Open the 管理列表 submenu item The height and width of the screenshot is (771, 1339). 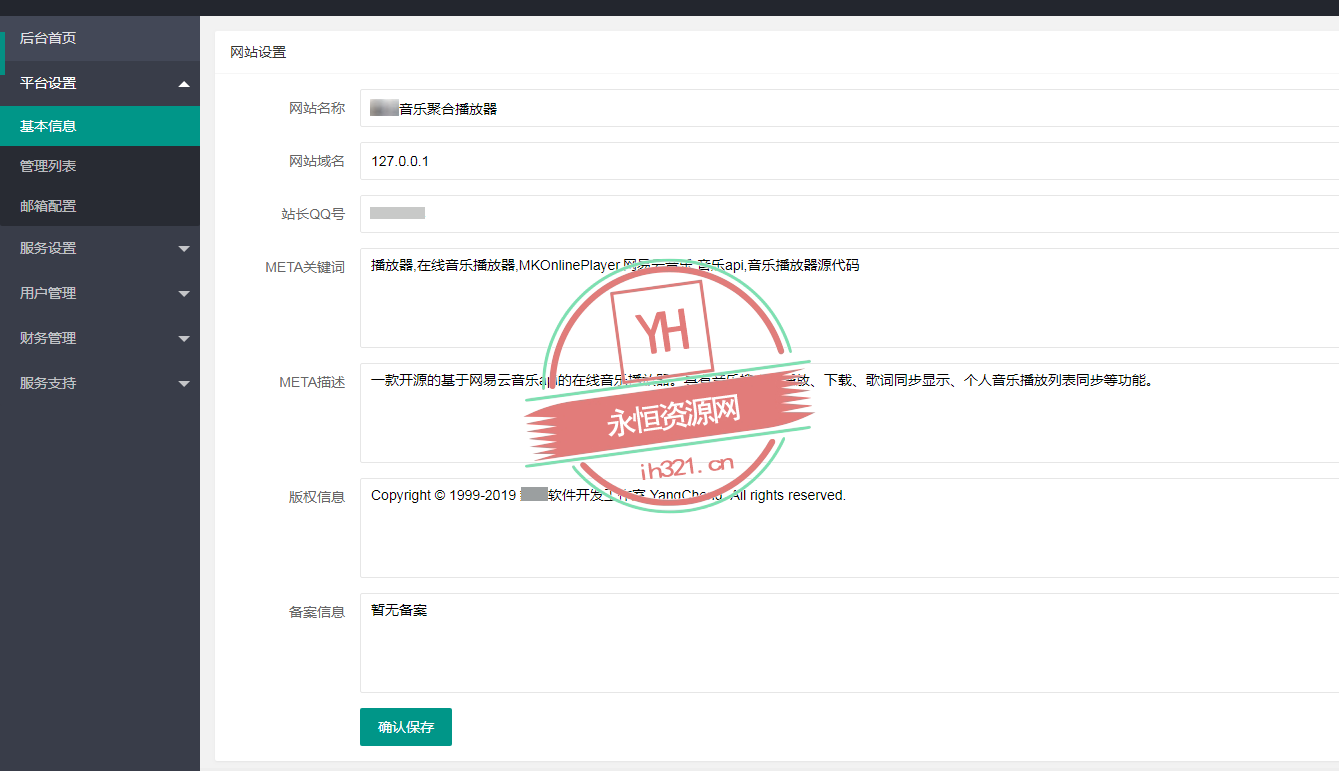(48, 166)
